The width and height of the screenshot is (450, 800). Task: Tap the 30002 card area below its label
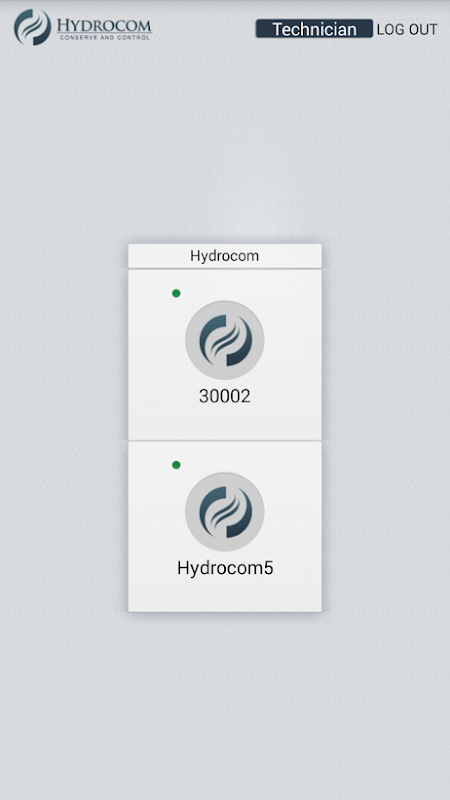[x=224, y=422]
